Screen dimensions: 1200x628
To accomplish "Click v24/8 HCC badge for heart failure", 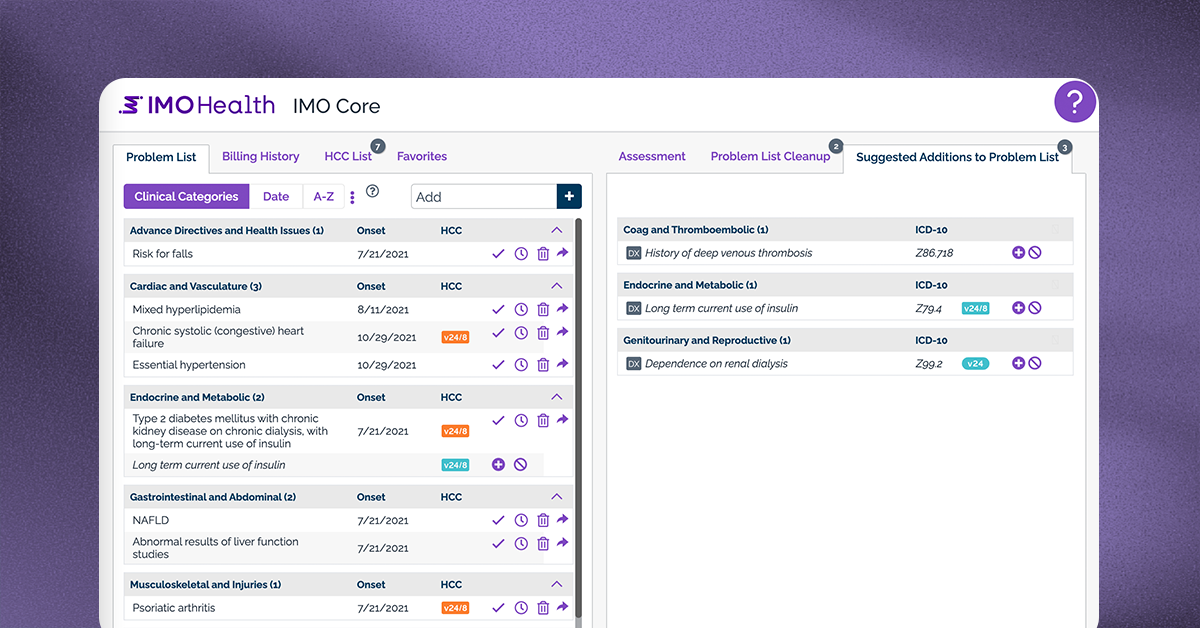I will [455, 338].
